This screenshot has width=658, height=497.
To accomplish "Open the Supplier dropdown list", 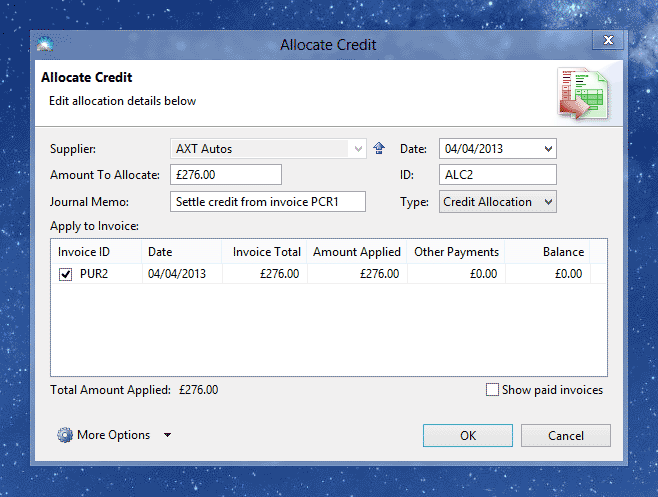I will (x=358, y=149).
